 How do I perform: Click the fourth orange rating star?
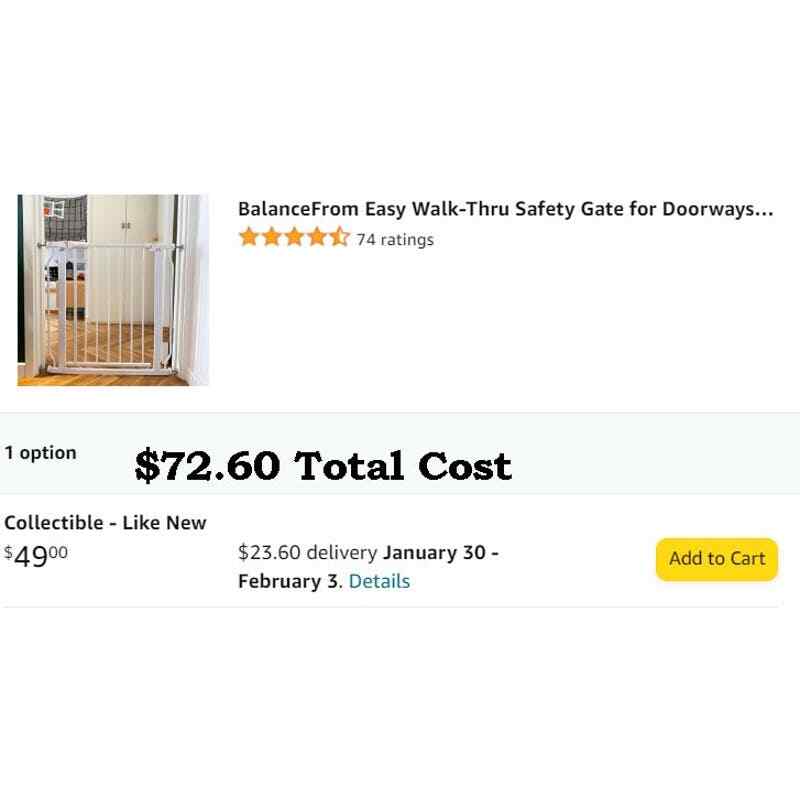pos(317,238)
